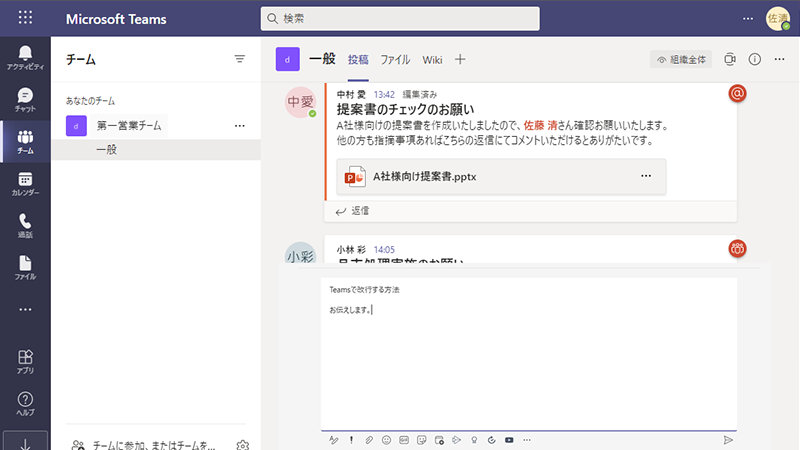Open manage teams gear icon
The image size is (800, 450).
pos(243,445)
